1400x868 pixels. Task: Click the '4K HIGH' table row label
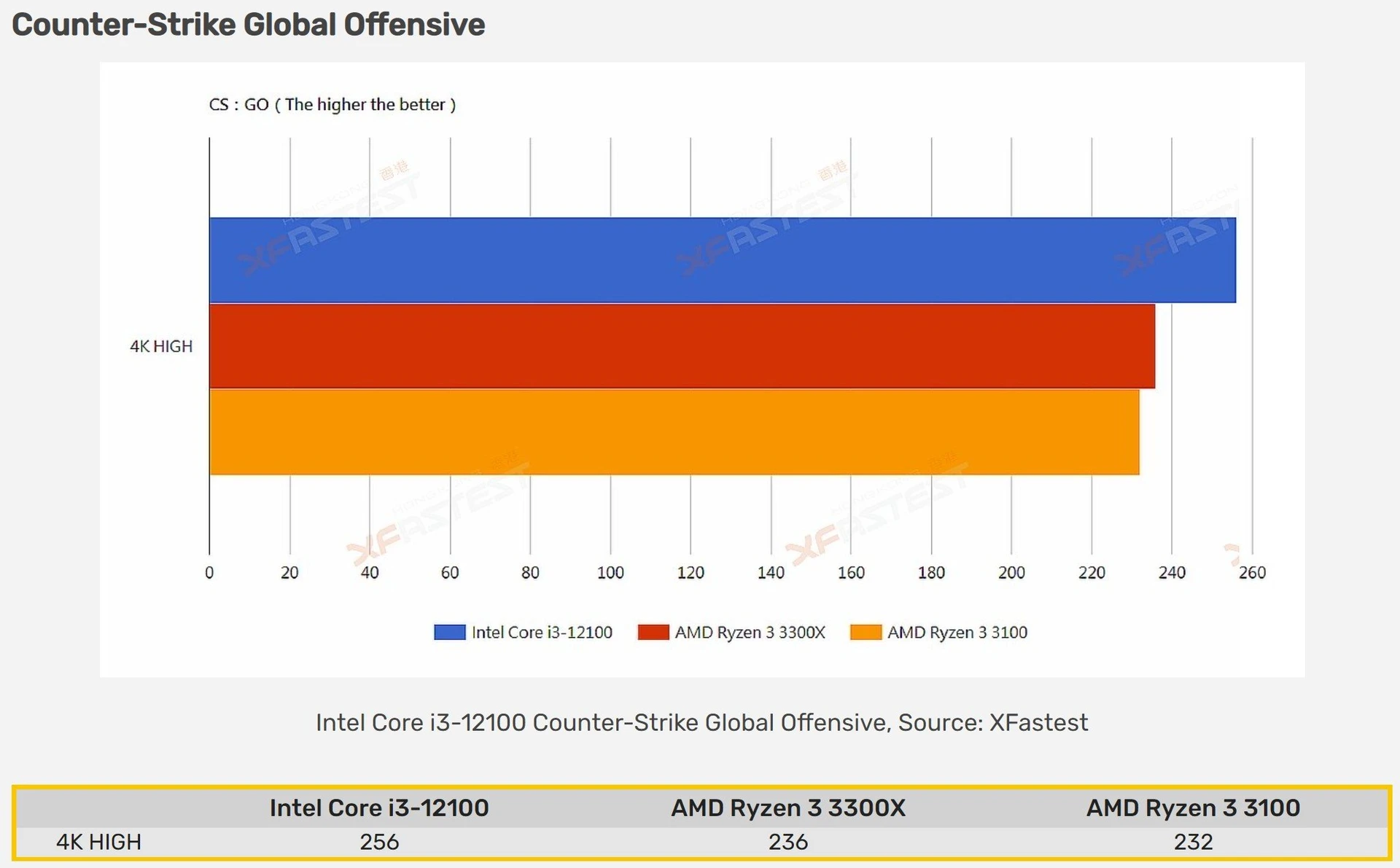98,842
